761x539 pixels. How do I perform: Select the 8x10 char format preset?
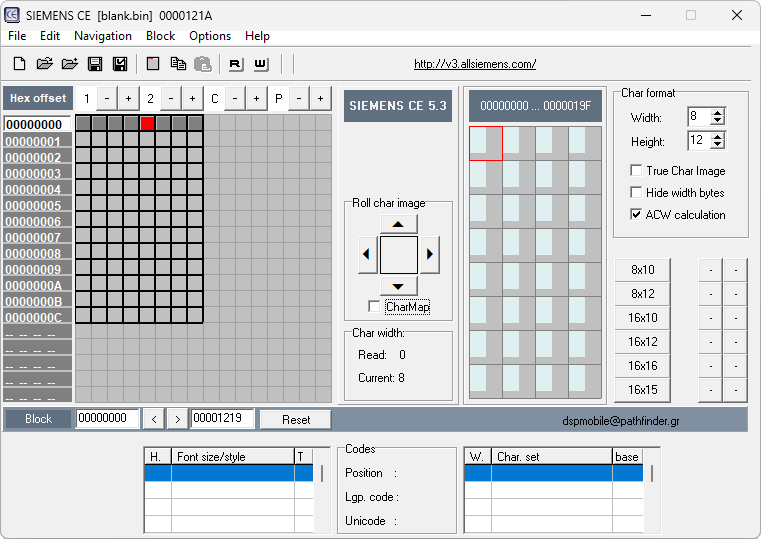pos(643,270)
